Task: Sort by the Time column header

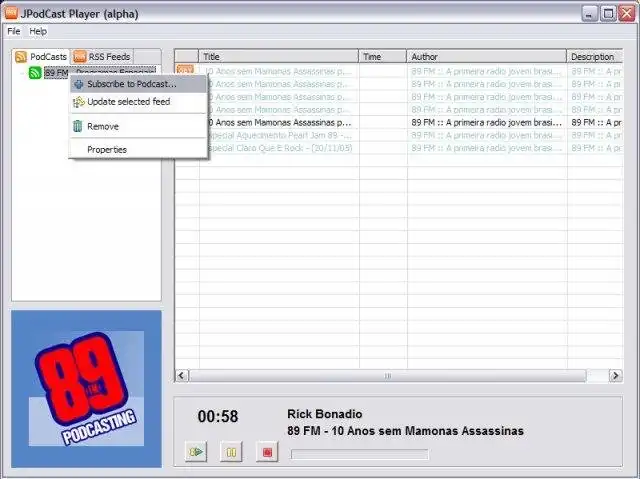Action: tap(383, 57)
